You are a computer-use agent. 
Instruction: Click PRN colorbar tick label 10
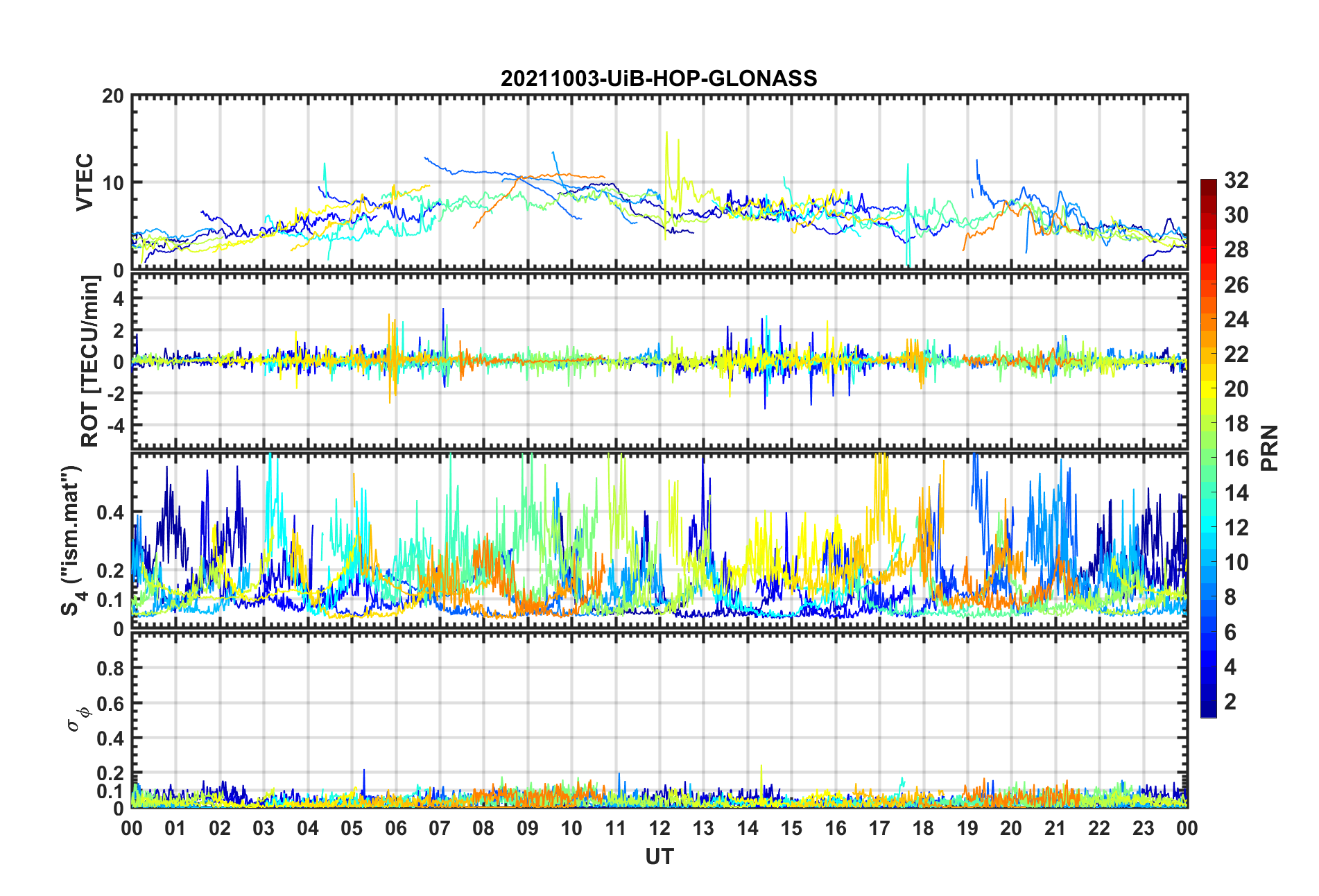(x=1236, y=562)
